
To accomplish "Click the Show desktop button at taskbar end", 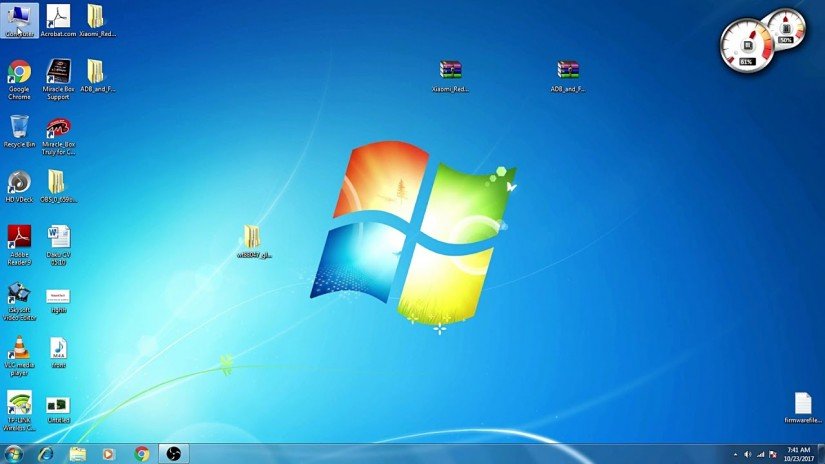I will pyautogui.click(x=821, y=454).
